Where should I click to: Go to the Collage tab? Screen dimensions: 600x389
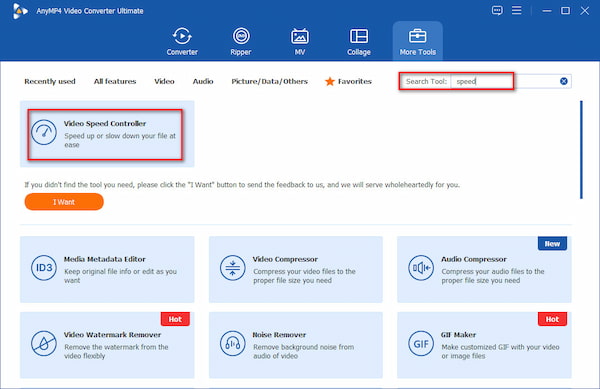pyautogui.click(x=359, y=42)
